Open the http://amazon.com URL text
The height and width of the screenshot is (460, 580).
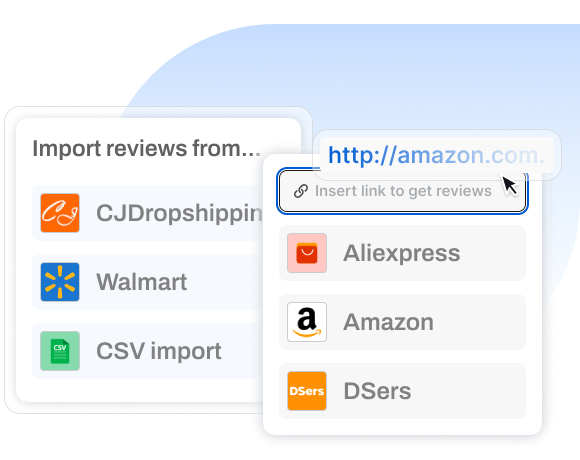pos(436,155)
